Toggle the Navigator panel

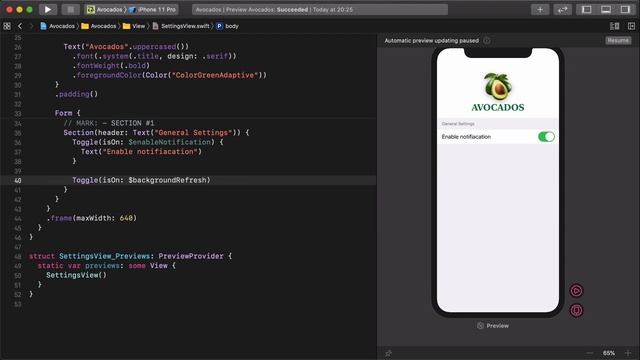[x=587, y=9]
